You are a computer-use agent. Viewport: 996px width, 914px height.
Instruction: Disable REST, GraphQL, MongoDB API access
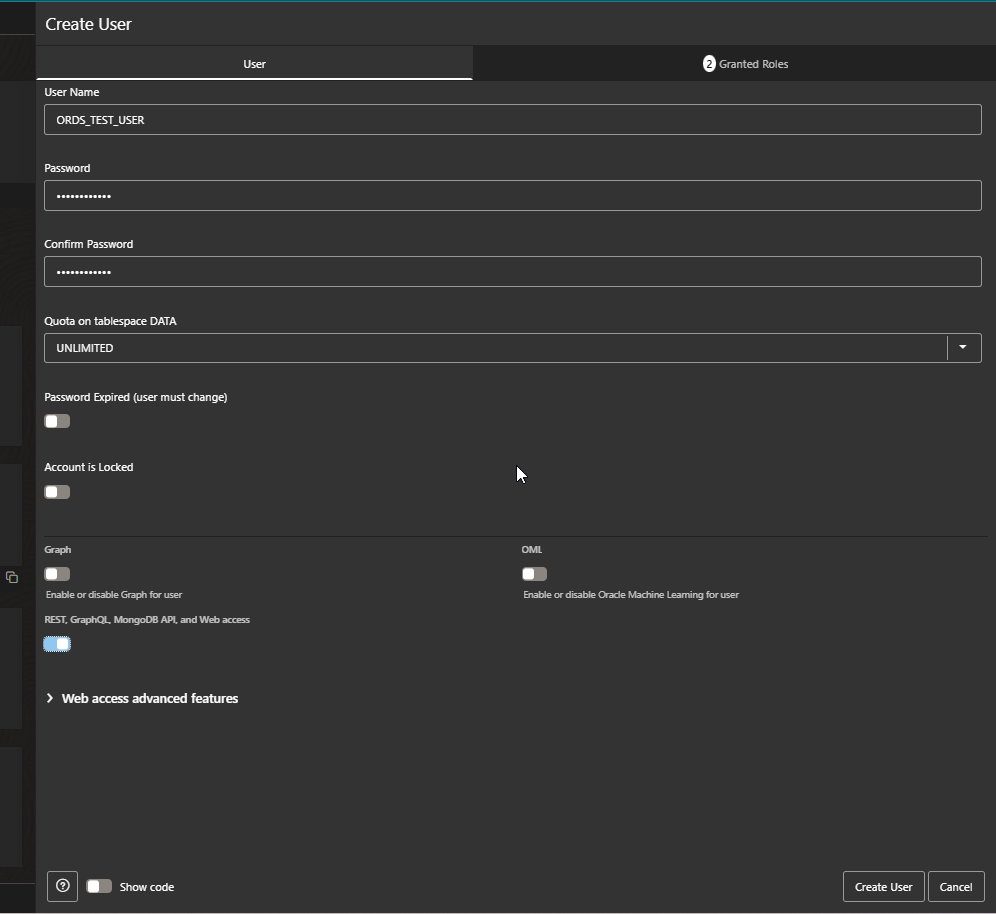[57, 643]
